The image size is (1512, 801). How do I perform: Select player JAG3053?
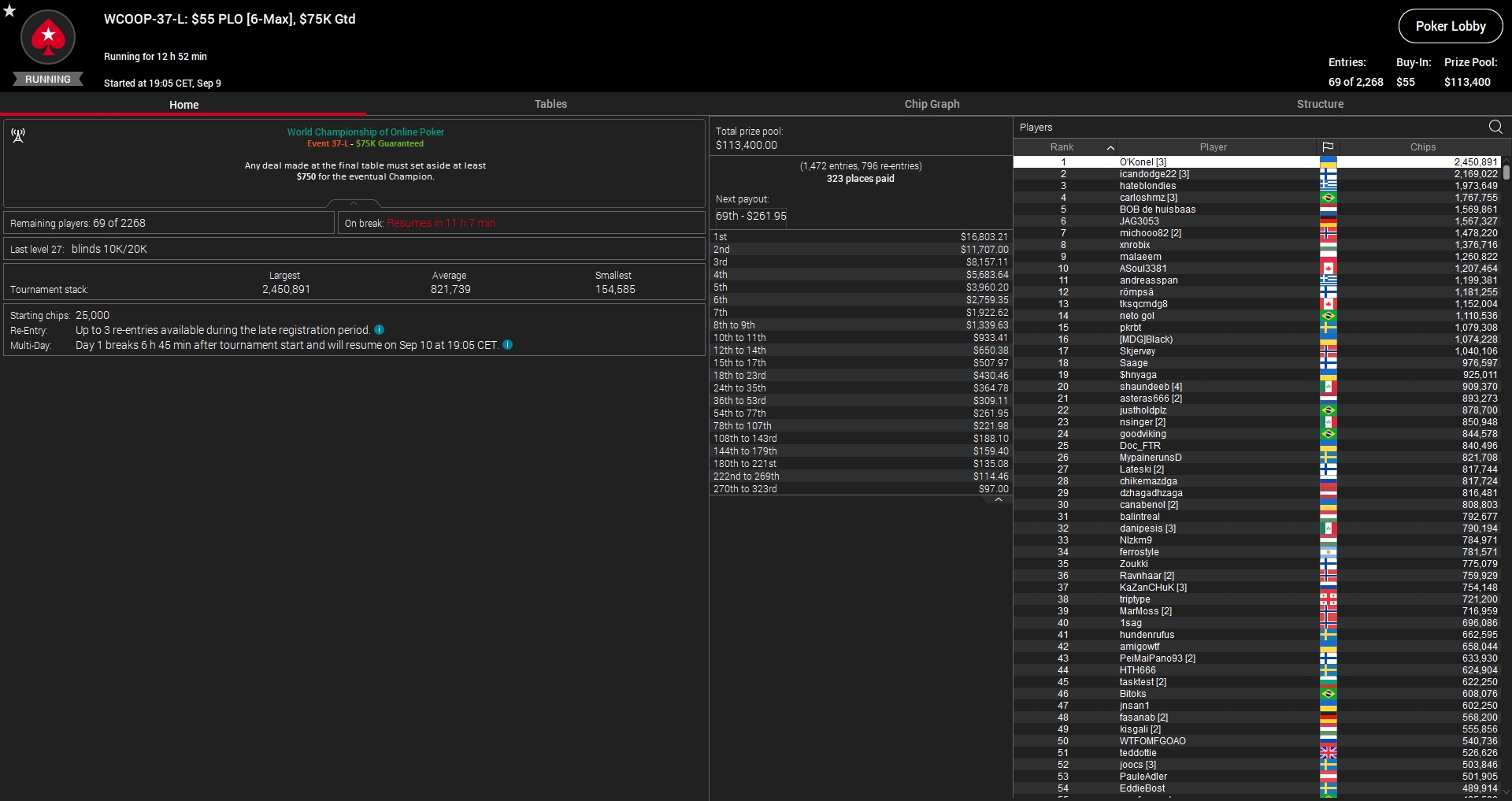(1258, 221)
